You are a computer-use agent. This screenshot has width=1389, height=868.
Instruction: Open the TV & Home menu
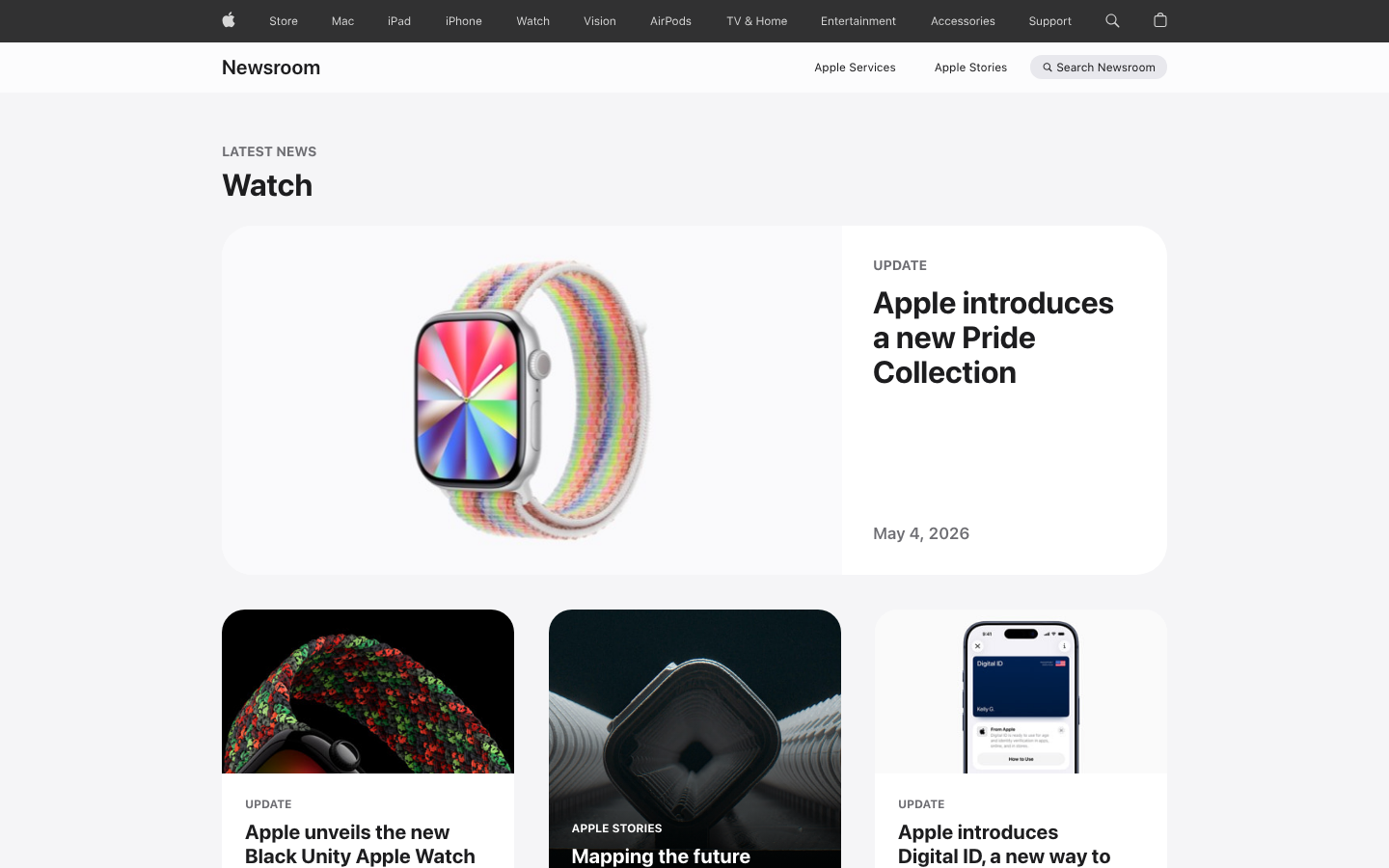coord(756,21)
